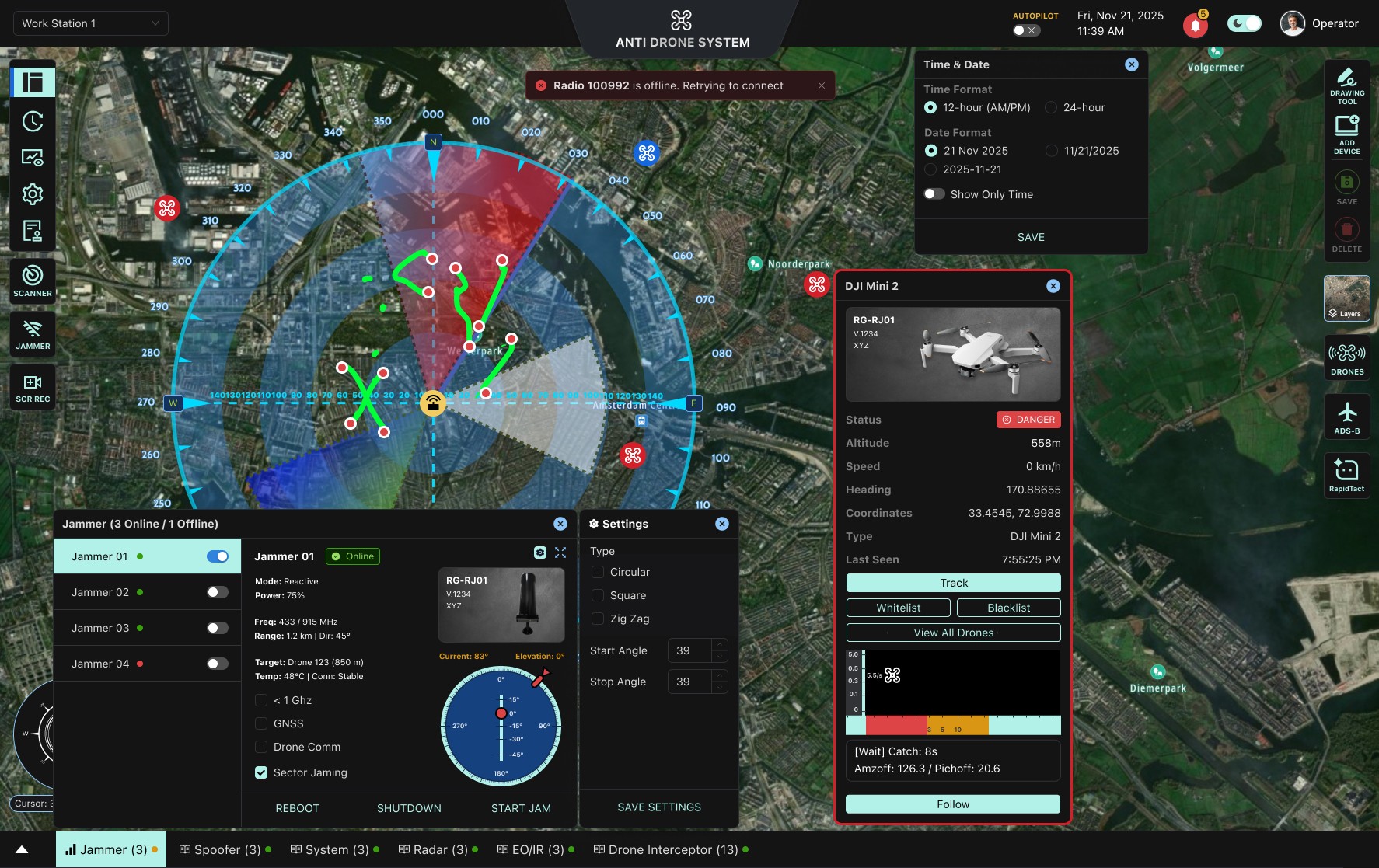This screenshot has height=868, width=1379.
Task: Open the Work Station 1 dropdown
Action: coord(91,23)
